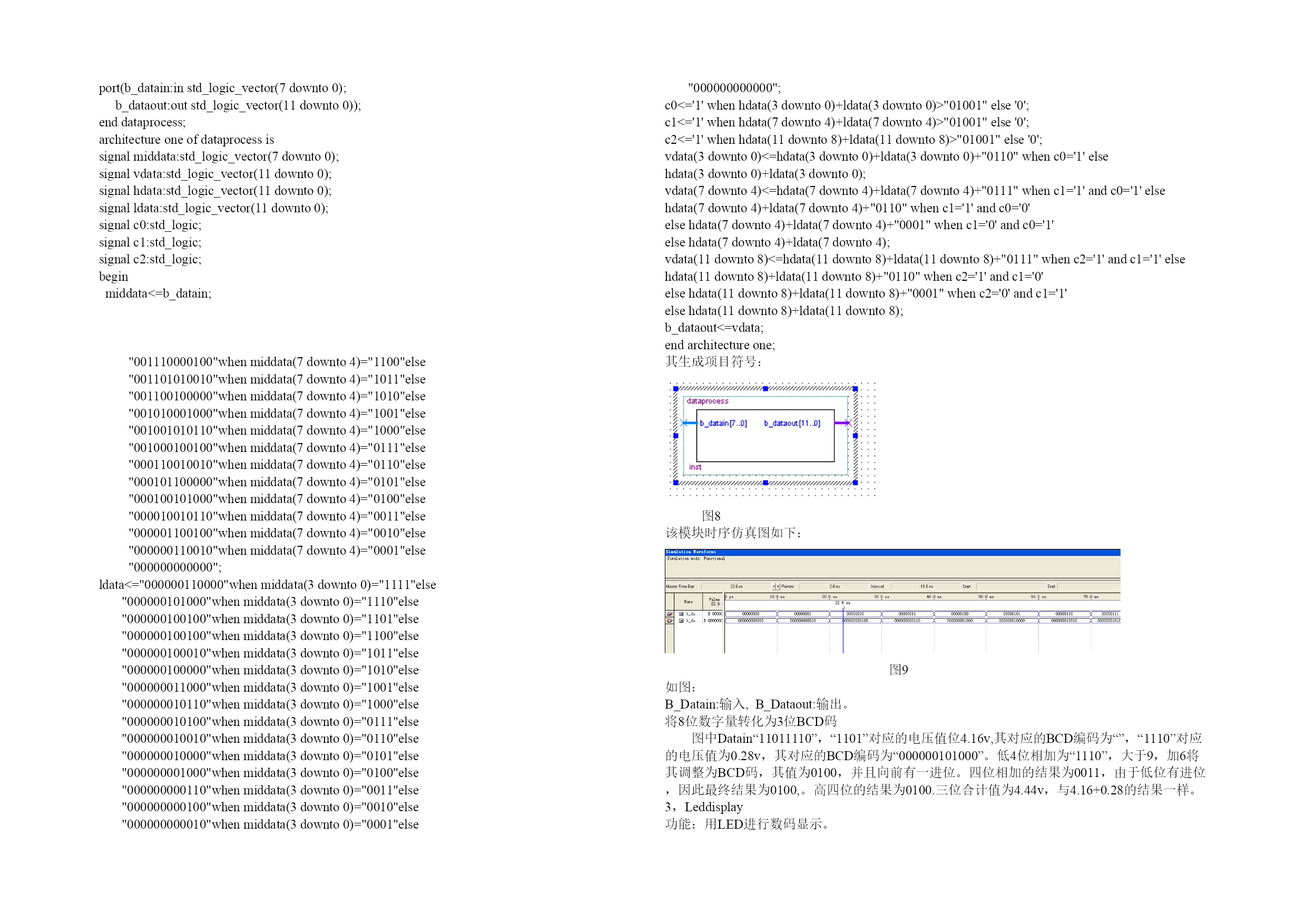Click the "001110000100" when "1100" line

[277, 362]
